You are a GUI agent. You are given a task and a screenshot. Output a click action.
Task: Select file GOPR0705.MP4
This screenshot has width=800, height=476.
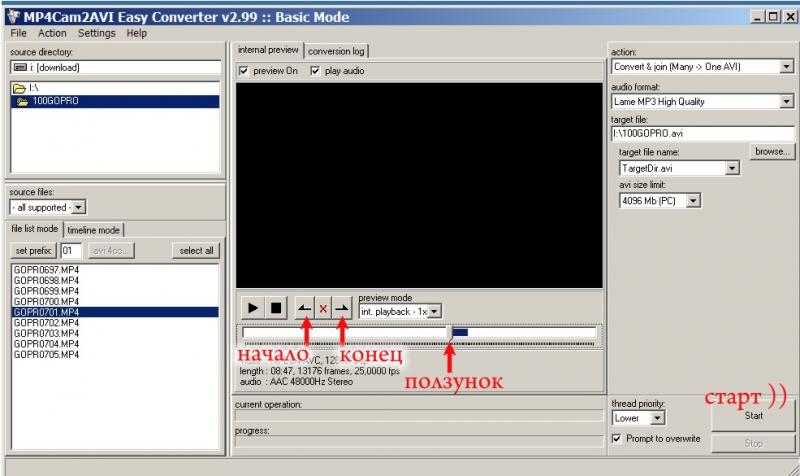tap(115, 355)
